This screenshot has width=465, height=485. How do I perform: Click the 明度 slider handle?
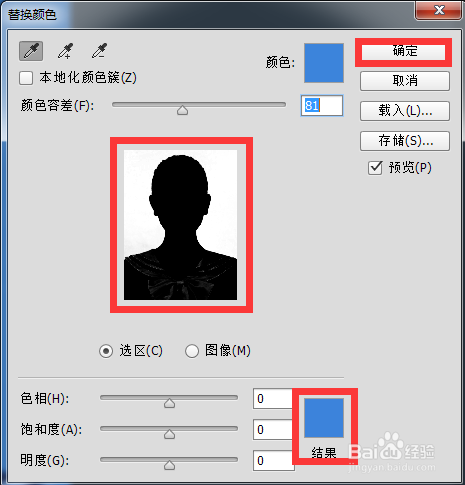point(169,465)
